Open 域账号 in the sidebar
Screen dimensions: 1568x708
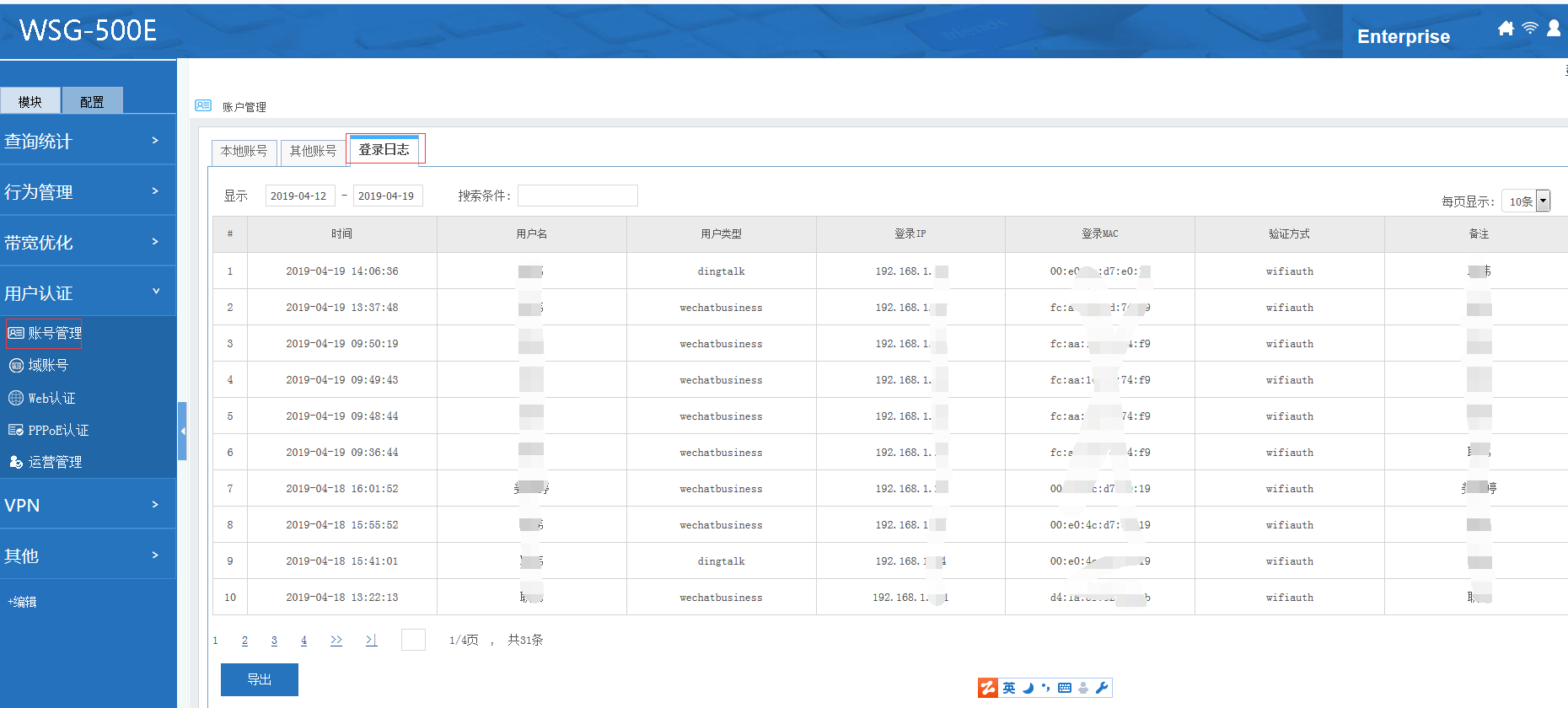point(47,366)
